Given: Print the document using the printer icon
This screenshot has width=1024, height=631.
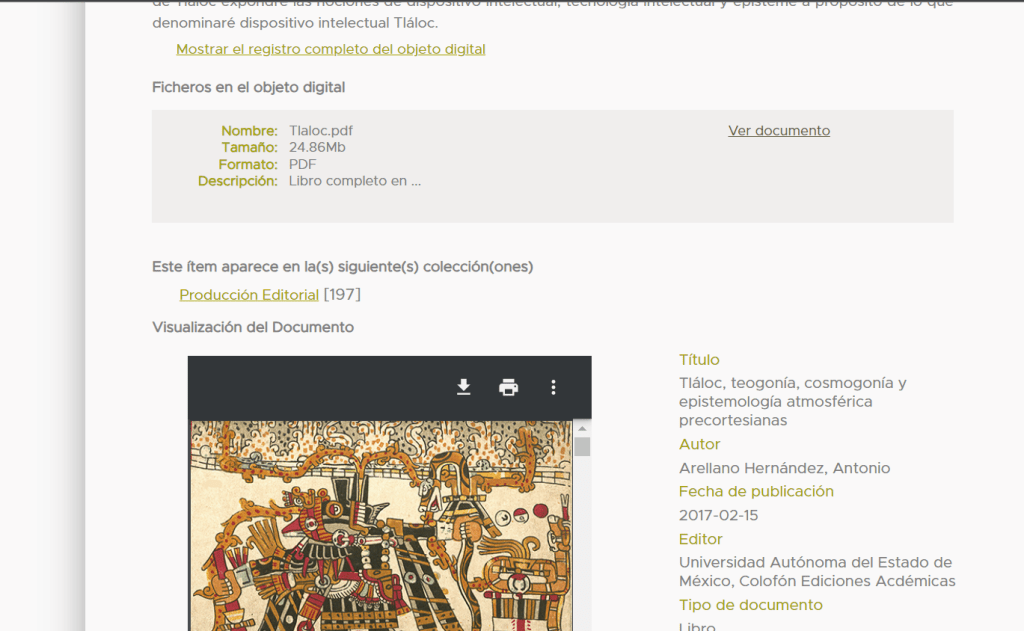Looking at the screenshot, I should pos(508,388).
